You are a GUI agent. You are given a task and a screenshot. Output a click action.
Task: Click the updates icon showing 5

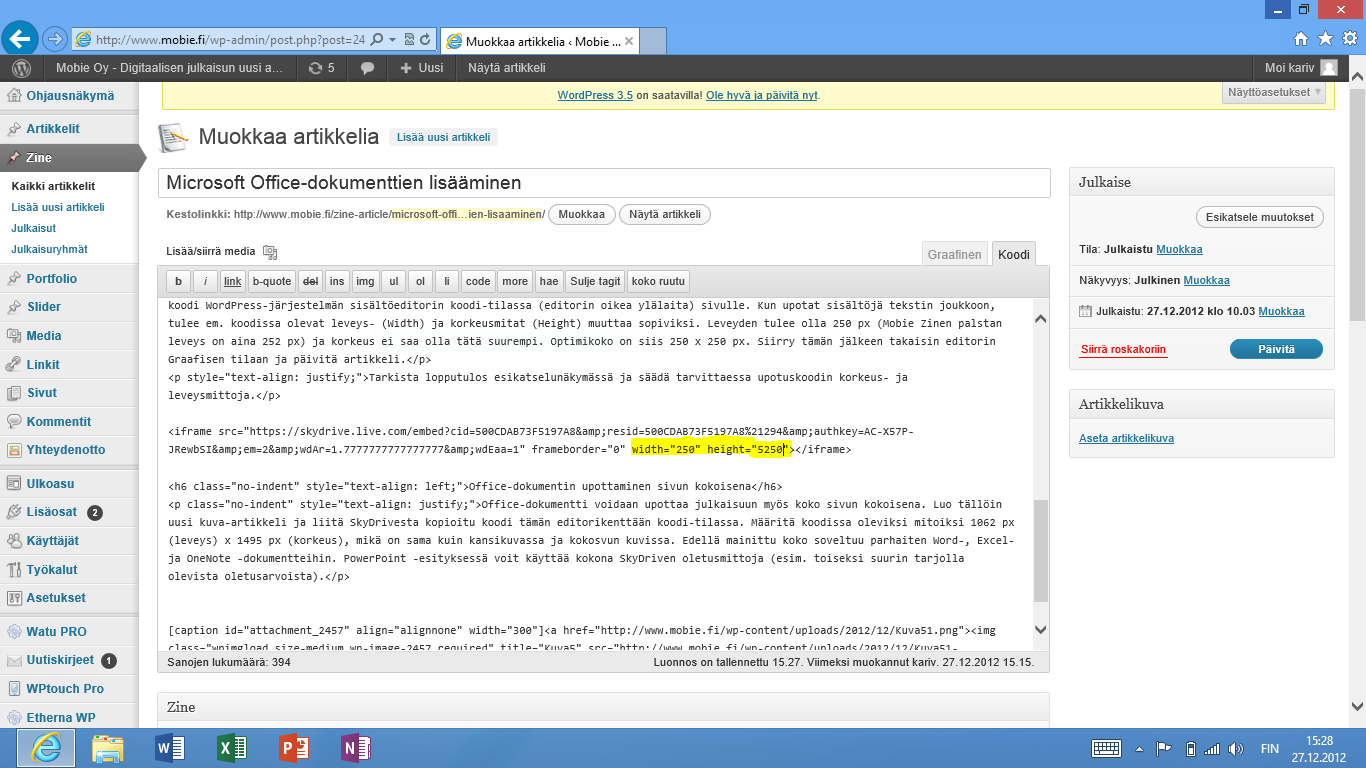321,68
